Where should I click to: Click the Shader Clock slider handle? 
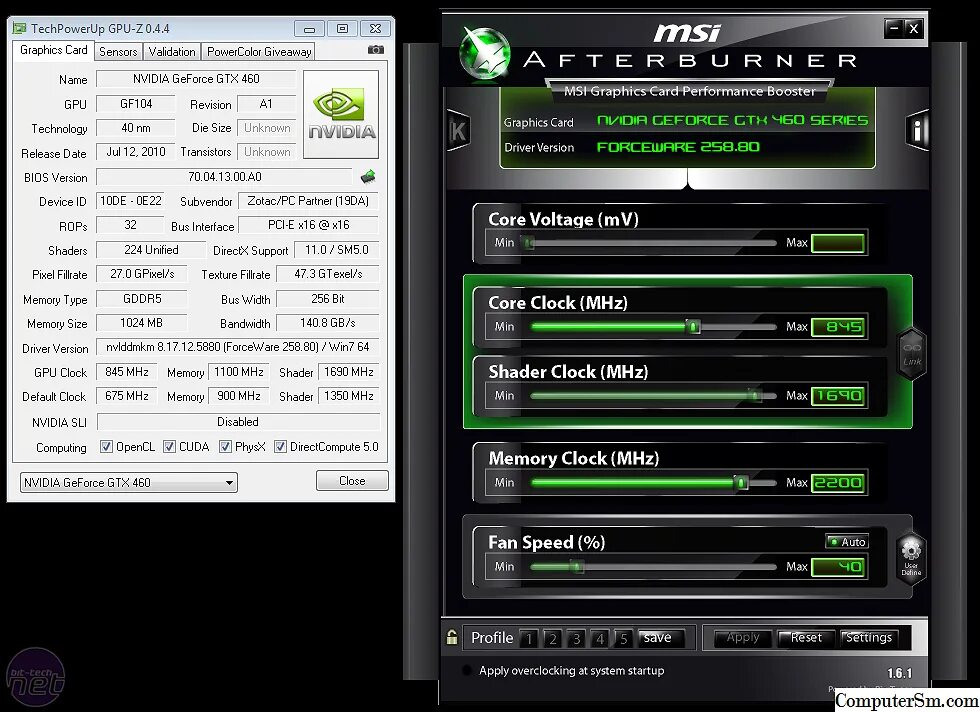tap(755, 395)
